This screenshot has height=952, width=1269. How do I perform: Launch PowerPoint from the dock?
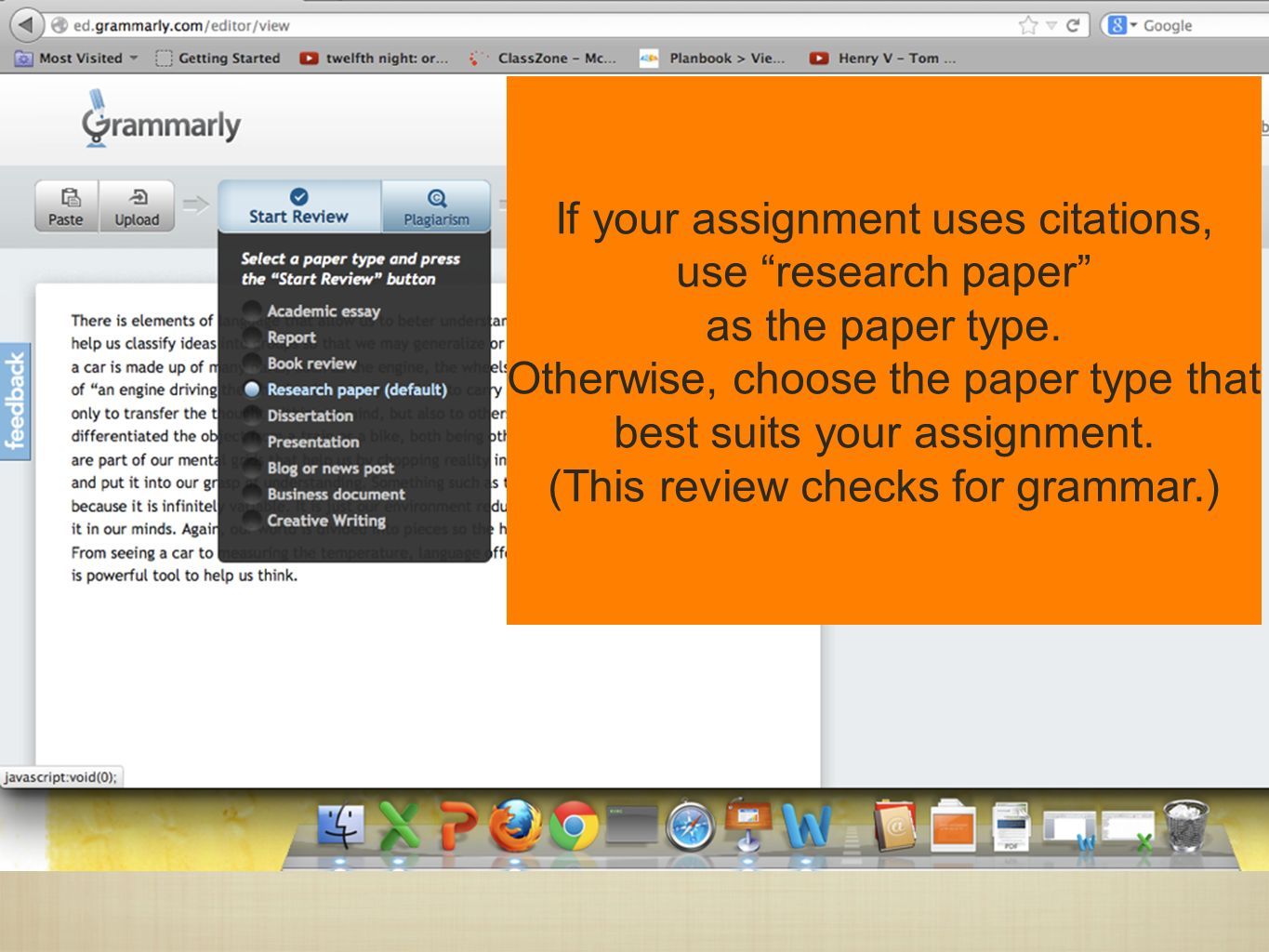point(458,826)
